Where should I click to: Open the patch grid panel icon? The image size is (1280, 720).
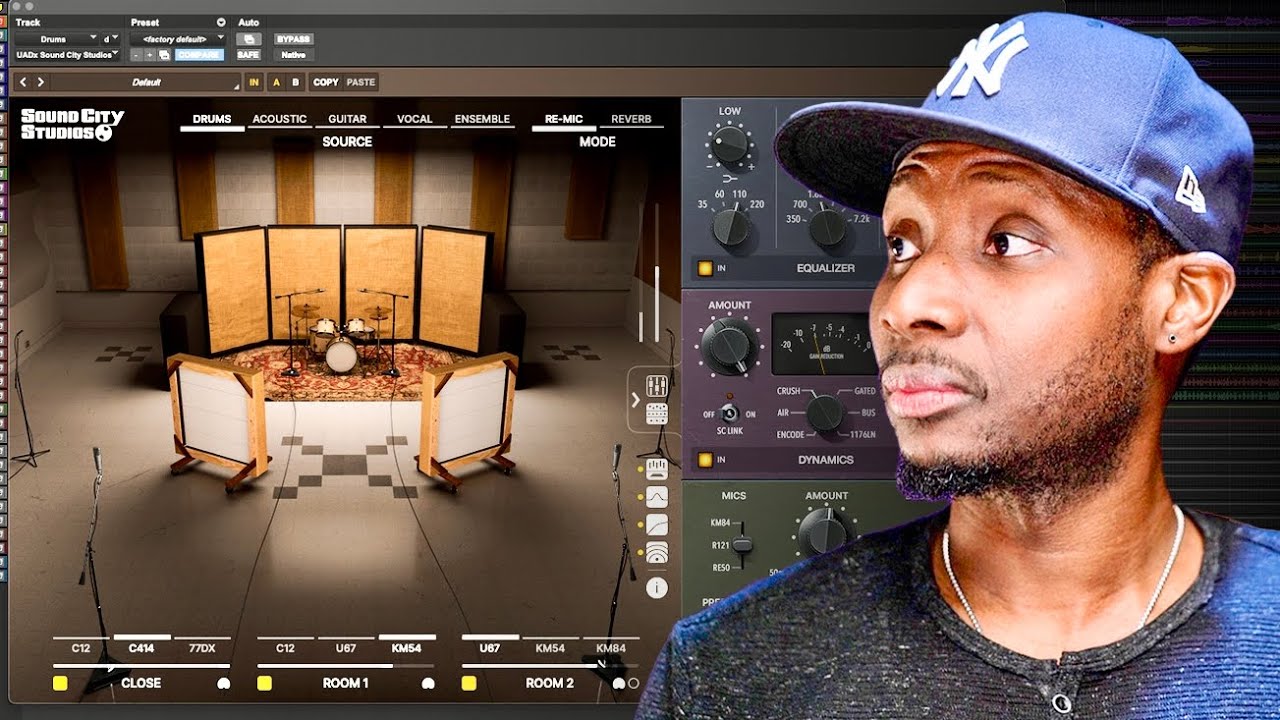[x=657, y=414]
